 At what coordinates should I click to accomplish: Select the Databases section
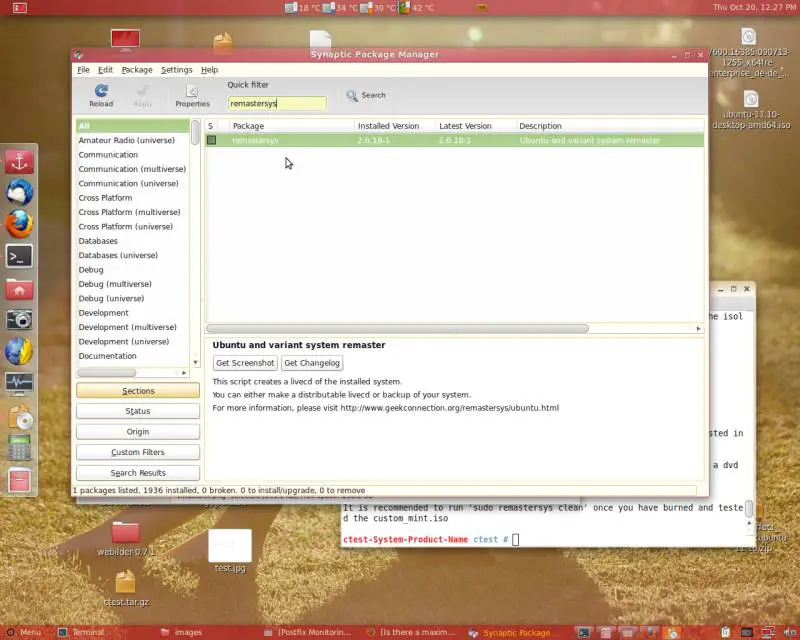133,241
